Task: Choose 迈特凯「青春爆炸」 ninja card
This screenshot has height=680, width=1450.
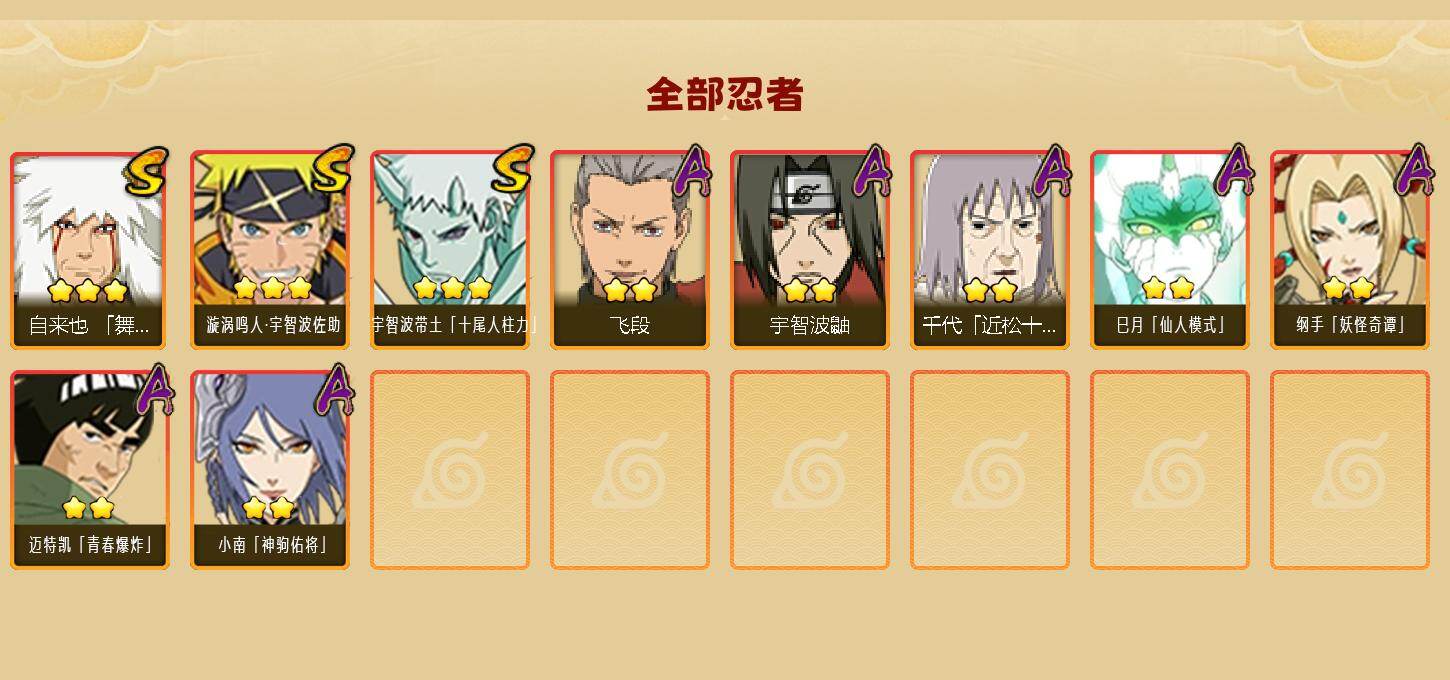Action: [x=90, y=470]
